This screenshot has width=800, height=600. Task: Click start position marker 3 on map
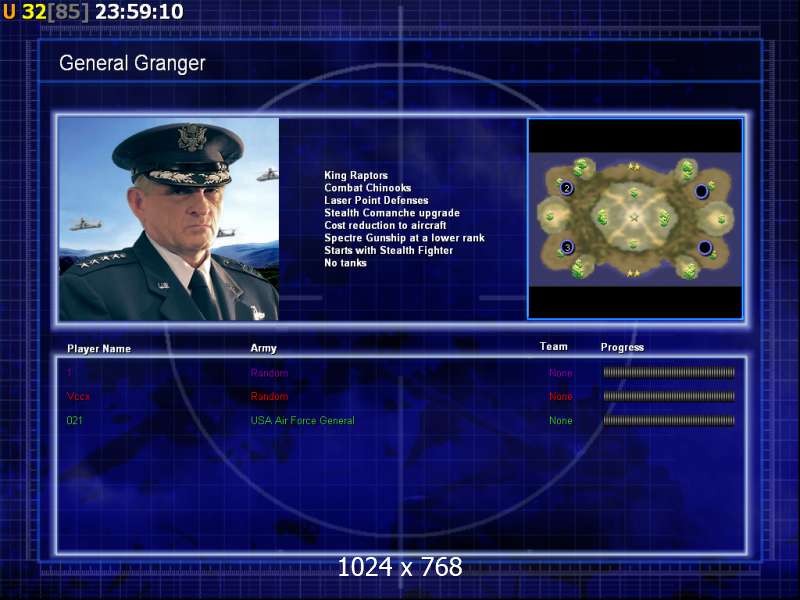[567, 248]
